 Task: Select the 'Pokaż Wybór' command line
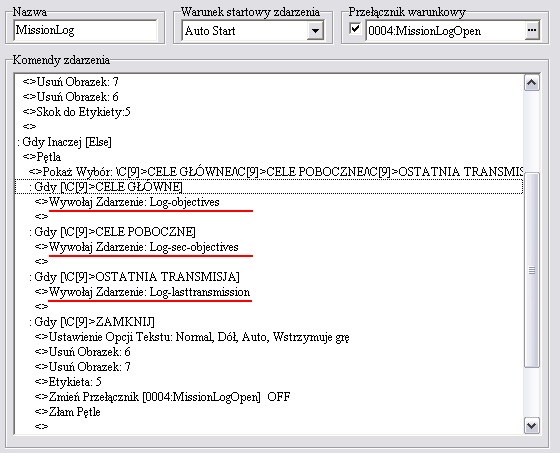tap(276, 172)
